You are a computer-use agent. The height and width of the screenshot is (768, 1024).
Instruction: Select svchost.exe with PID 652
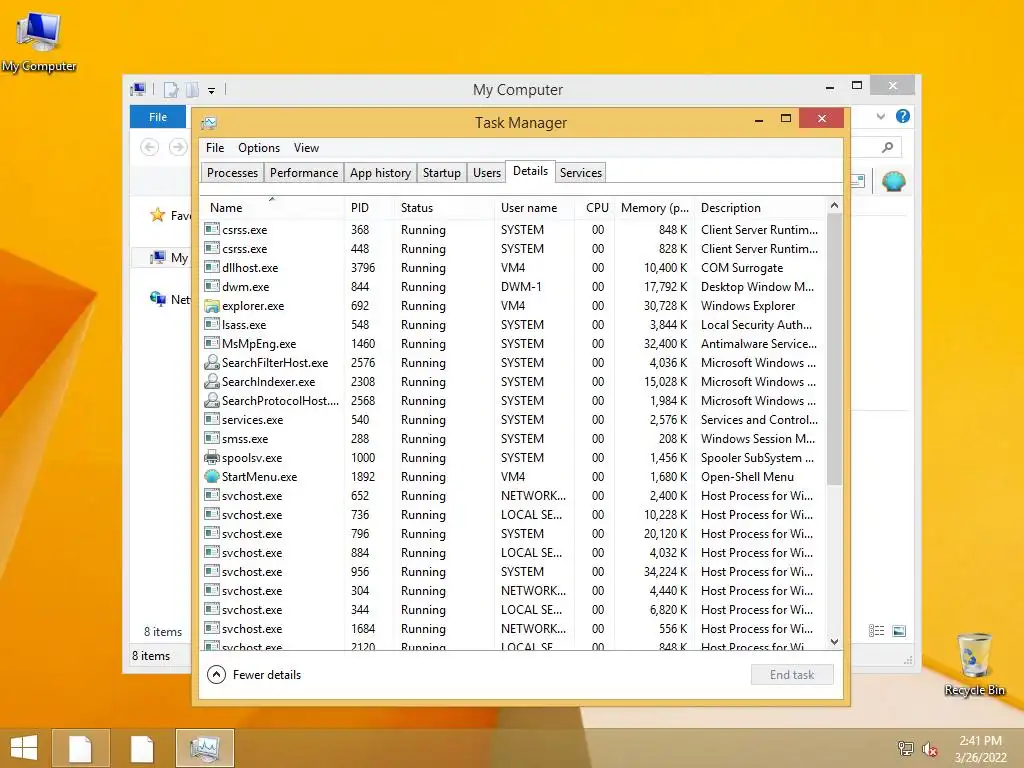coord(513,496)
